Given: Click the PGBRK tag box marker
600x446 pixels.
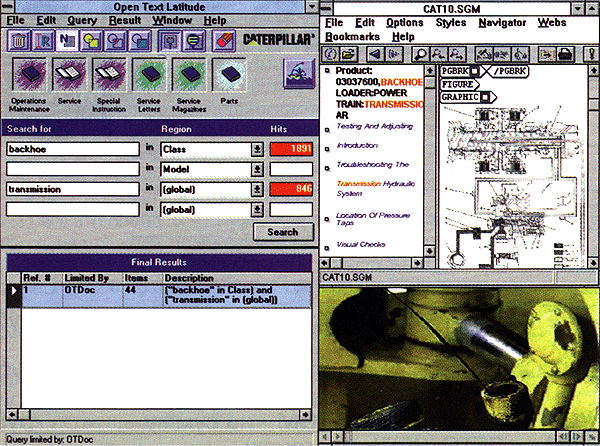Looking at the screenshot, I should pos(474,71).
